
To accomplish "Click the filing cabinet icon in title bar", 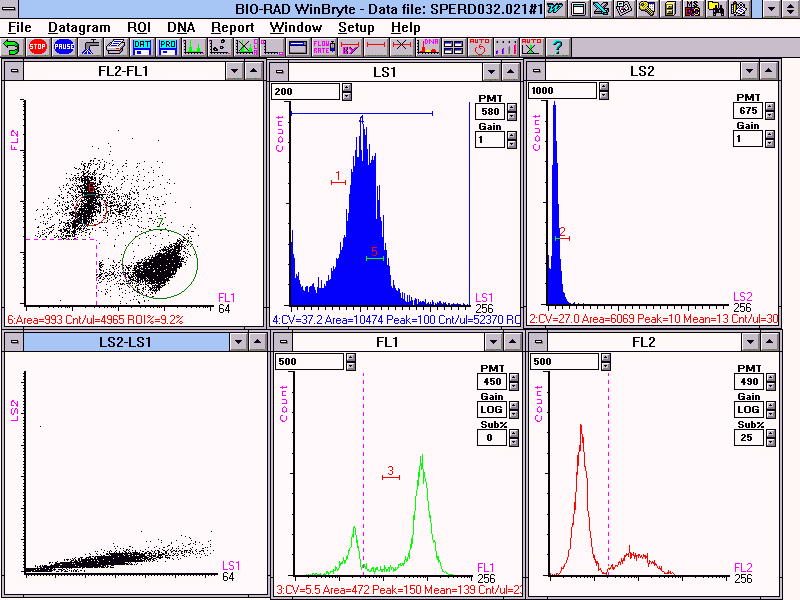I will [x=670, y=9].
